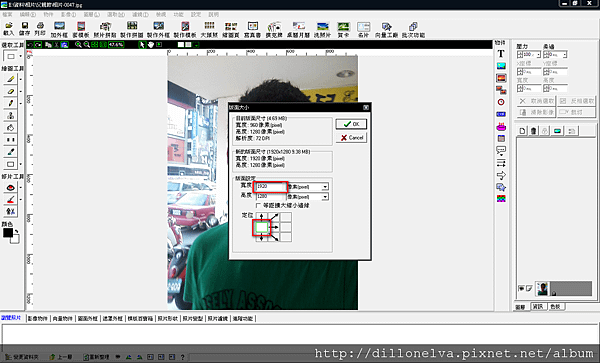Open the width unit pixel dropdown
The height and width of the screenshot is (363, 600).
coord(308,187)
